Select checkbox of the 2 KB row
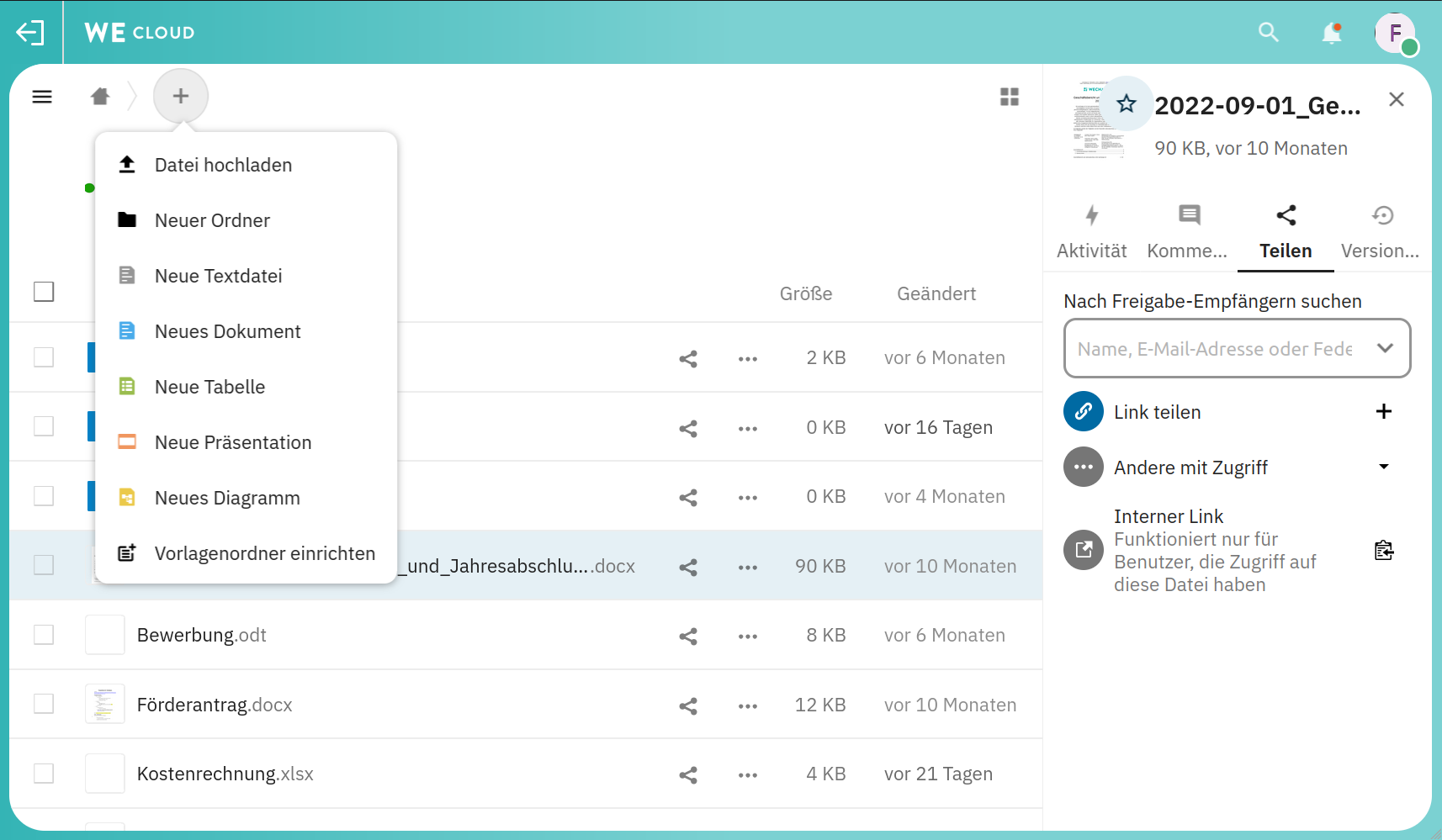The height and width of the screenshot is (840, 1442). click(44, 357)
